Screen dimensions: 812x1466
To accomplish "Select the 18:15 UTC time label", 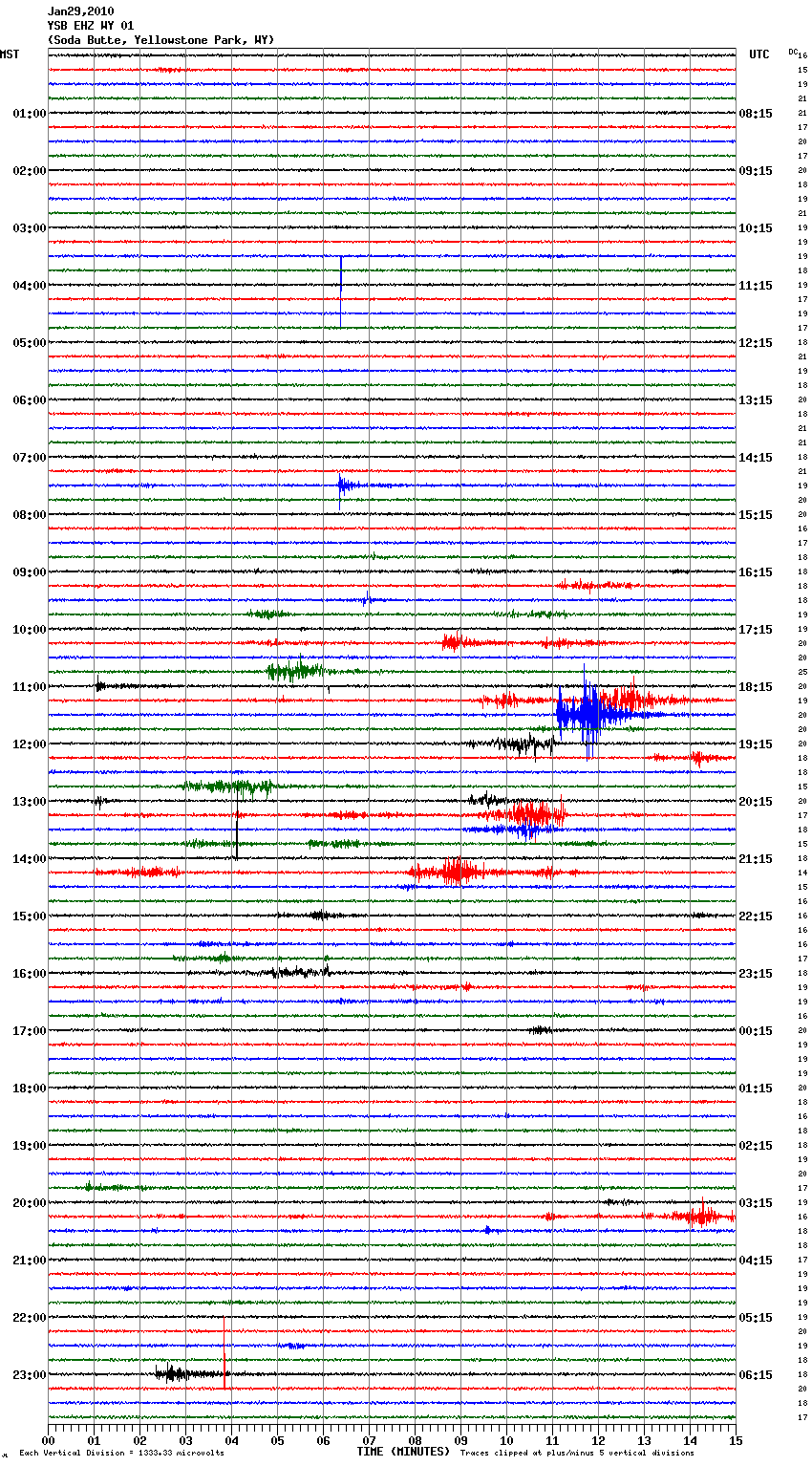I will (x=756, y=687).
